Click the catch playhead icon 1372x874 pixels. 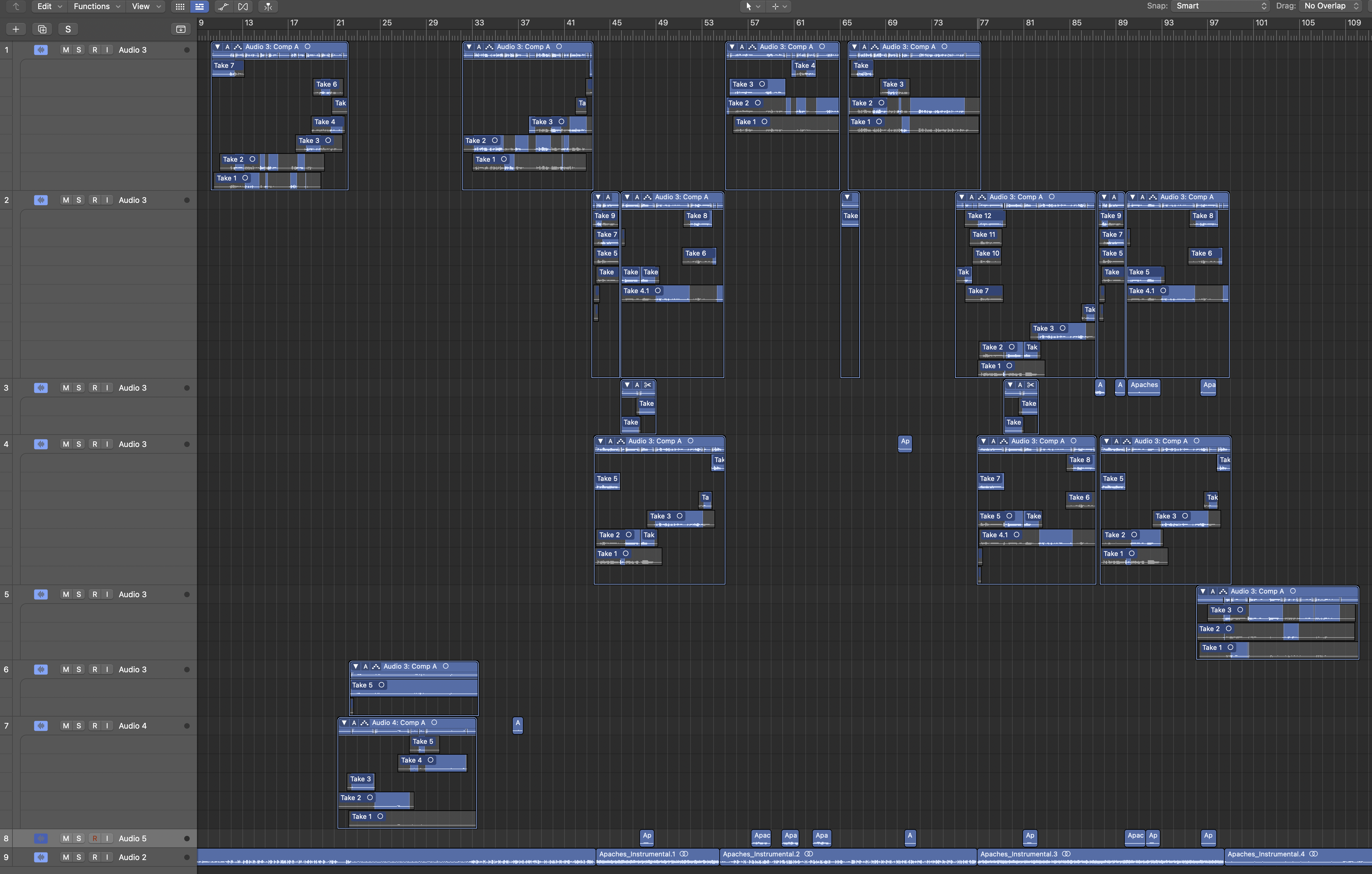coord(268,6)
